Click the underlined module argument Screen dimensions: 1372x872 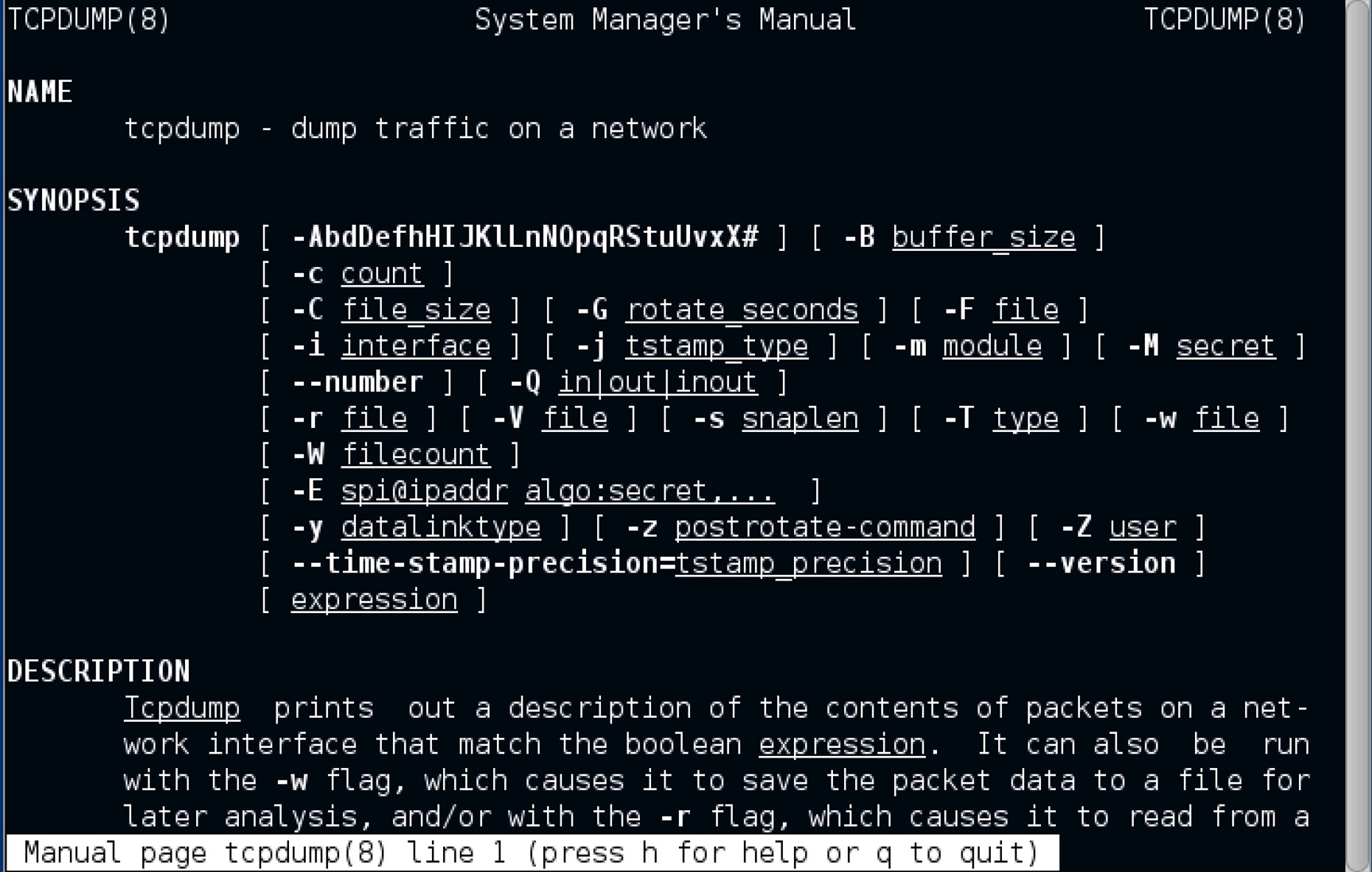pyautogui.click(x=992, y=346)
